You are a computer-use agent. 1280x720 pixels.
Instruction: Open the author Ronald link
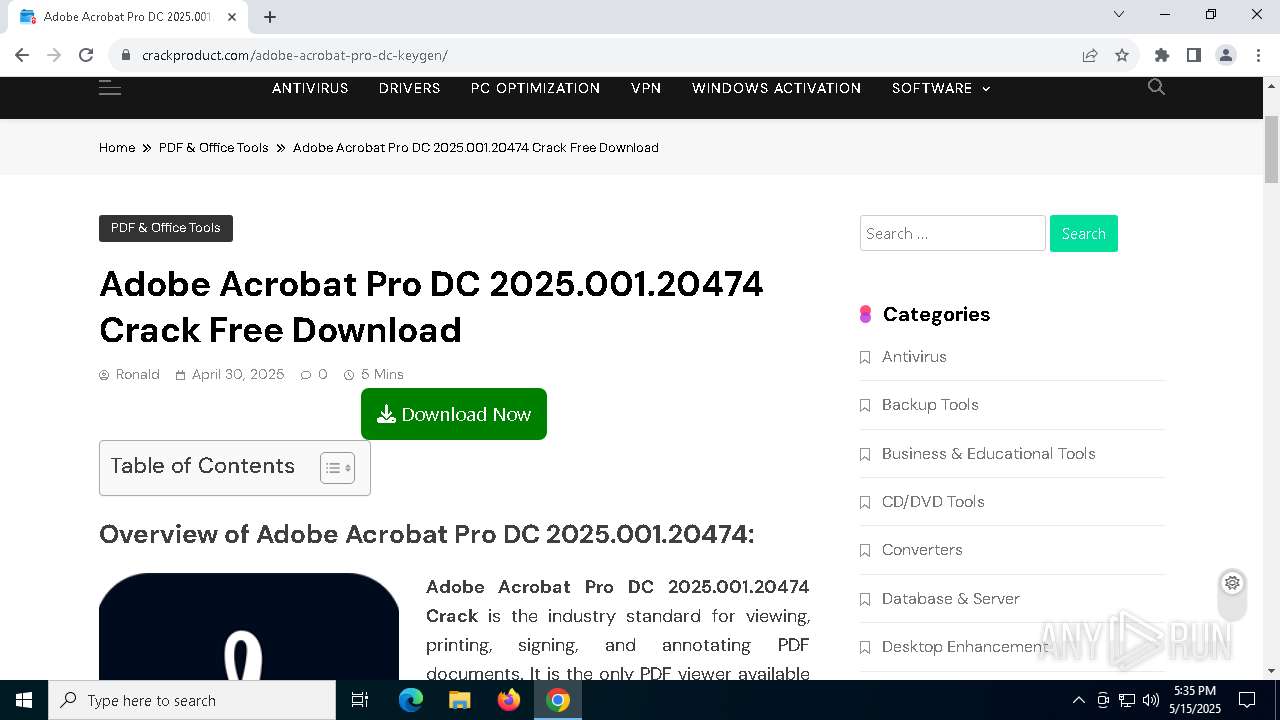(138, 374)
